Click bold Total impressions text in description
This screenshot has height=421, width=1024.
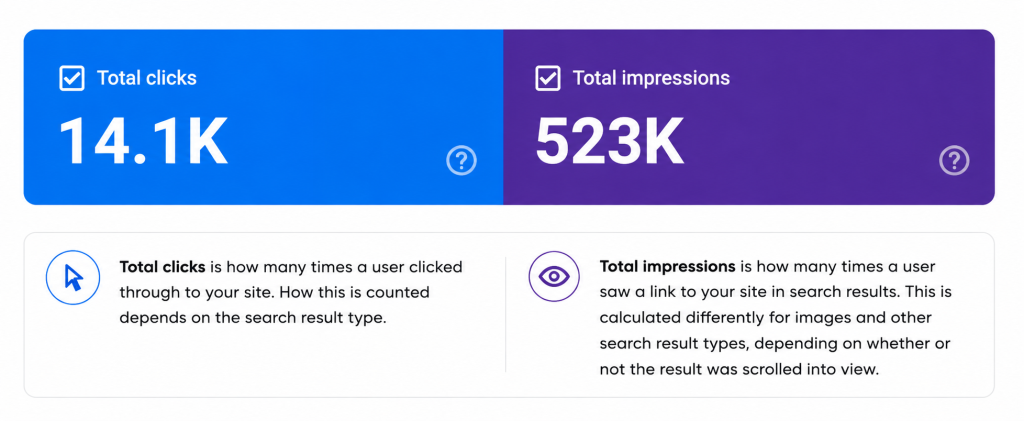pyautogui.click(x=667, y=267)
